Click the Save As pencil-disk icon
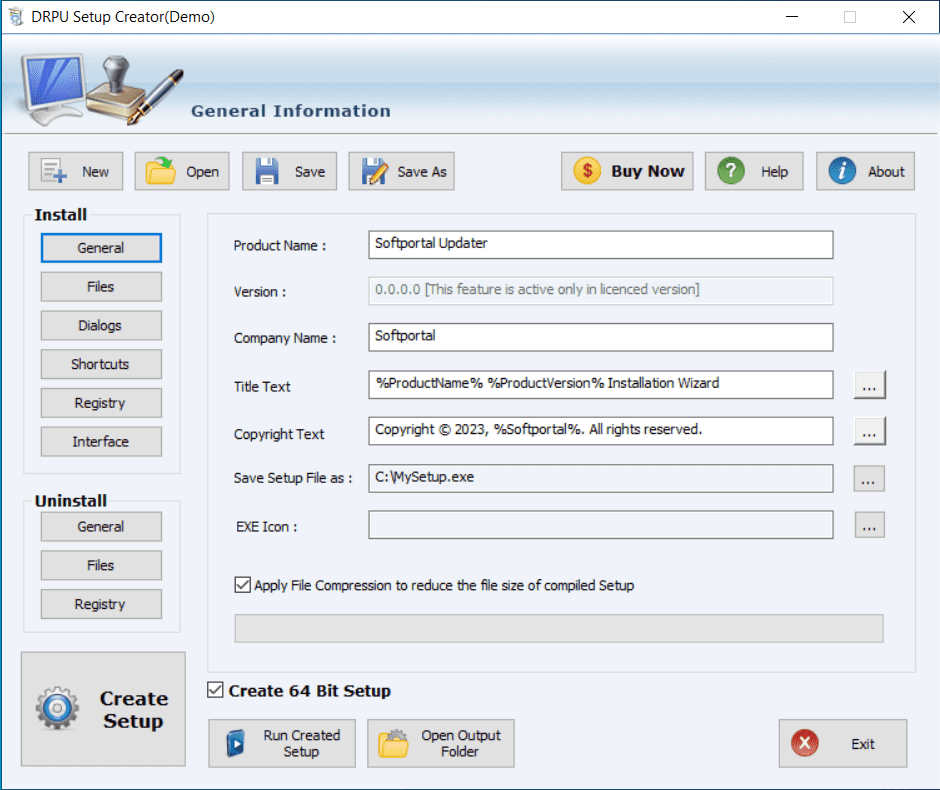 click(375, 171)
